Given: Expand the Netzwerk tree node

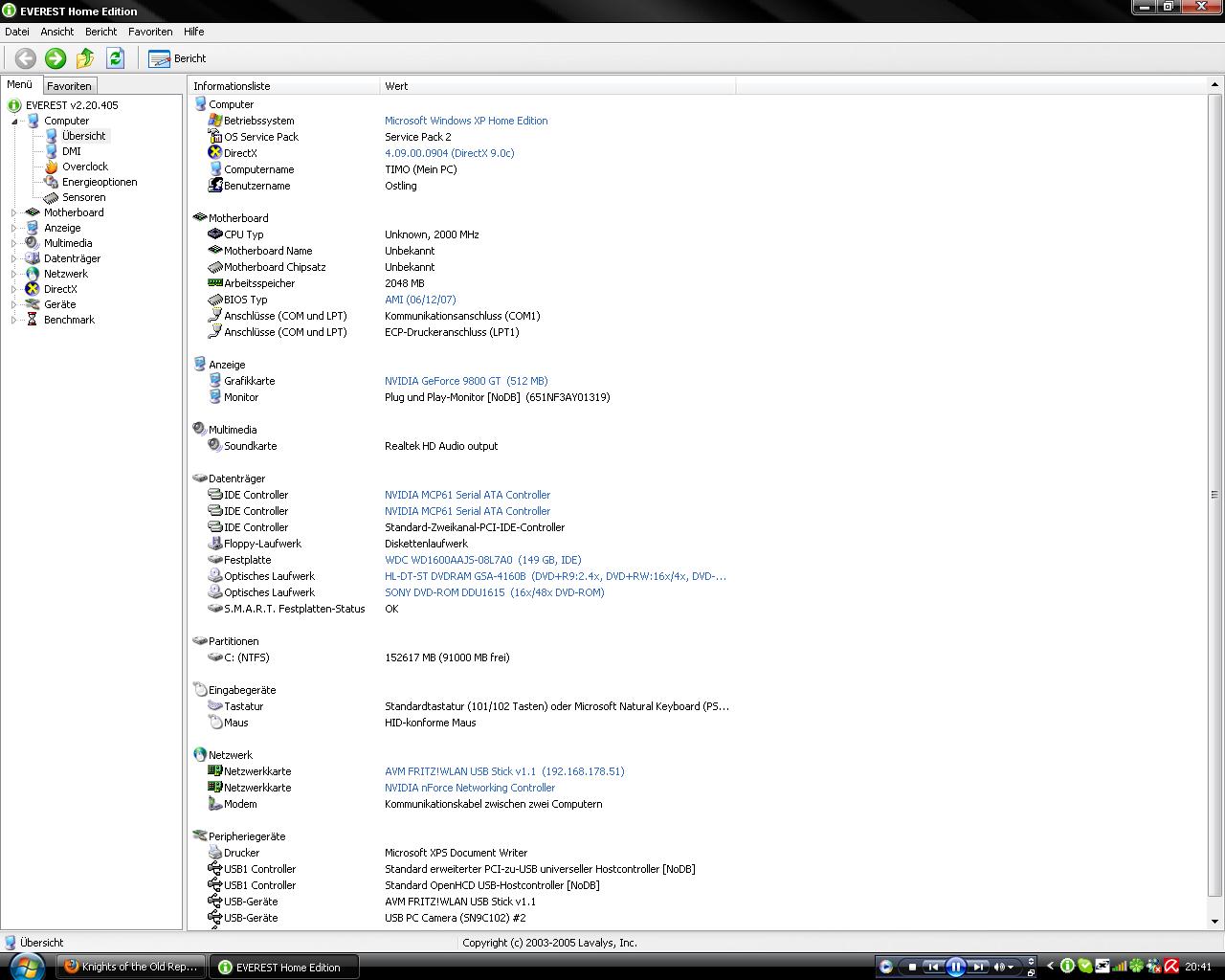Looking at the screenshot, I should [x=14, y=274].
